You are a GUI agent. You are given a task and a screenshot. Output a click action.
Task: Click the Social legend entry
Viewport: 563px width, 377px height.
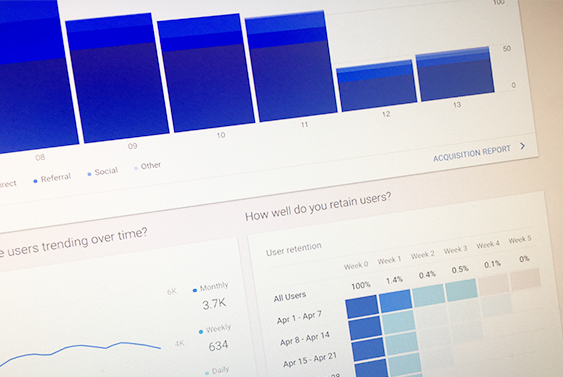click(103, 172)
